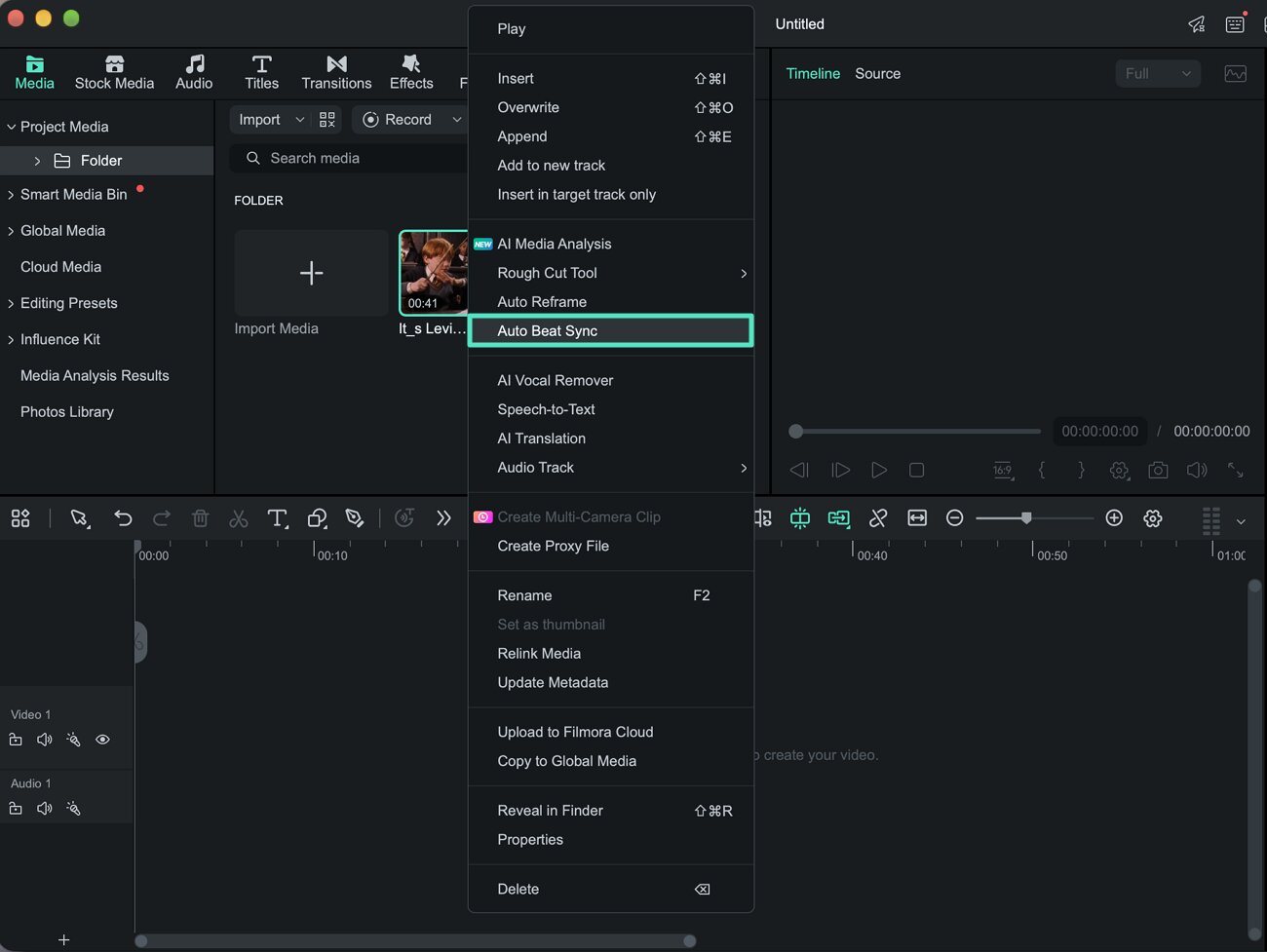Open the Full quality dropdown

click(1158, 73)
